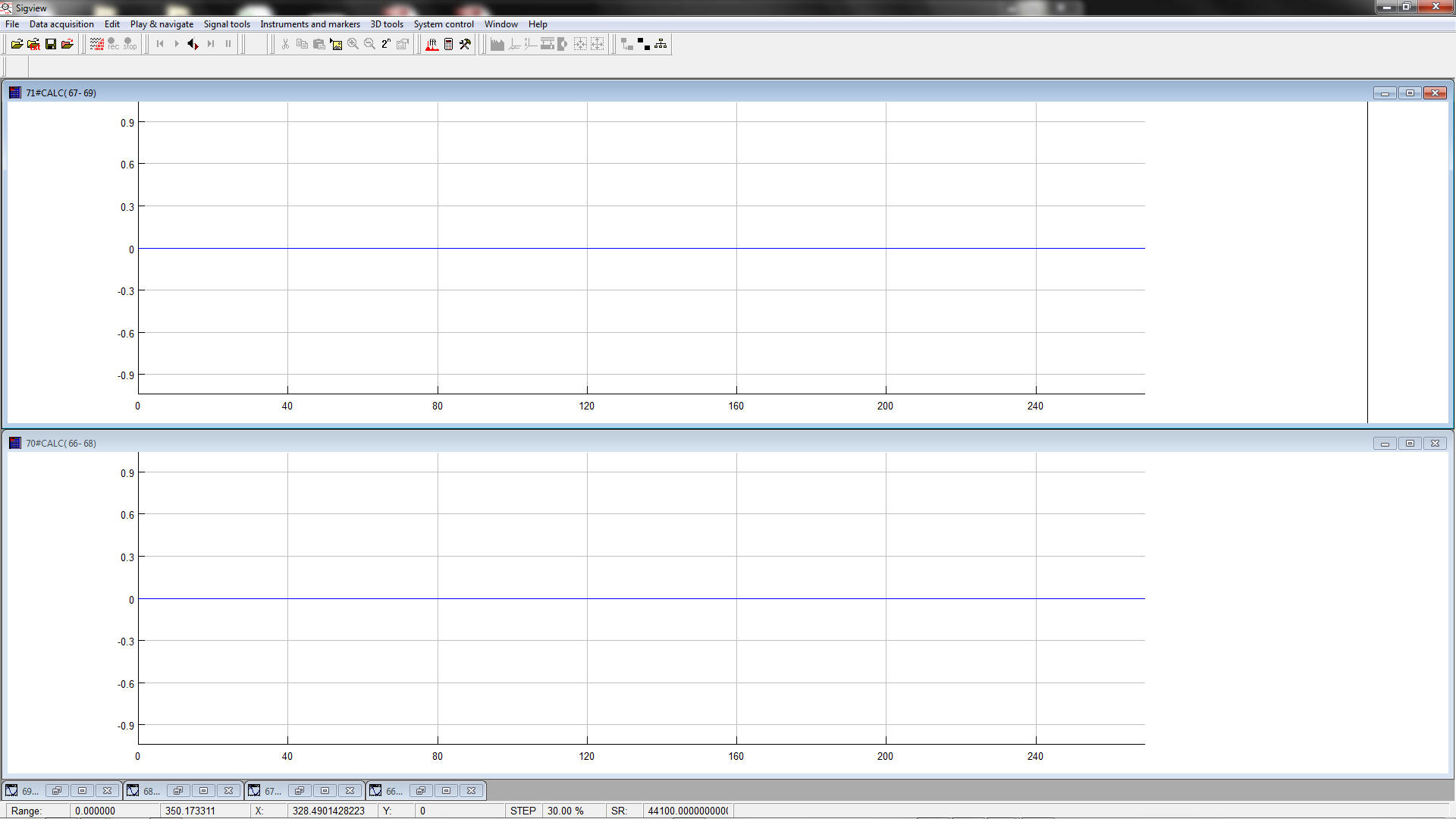
Task: Restore minimized window 67
Action: [x=300, y=791]
